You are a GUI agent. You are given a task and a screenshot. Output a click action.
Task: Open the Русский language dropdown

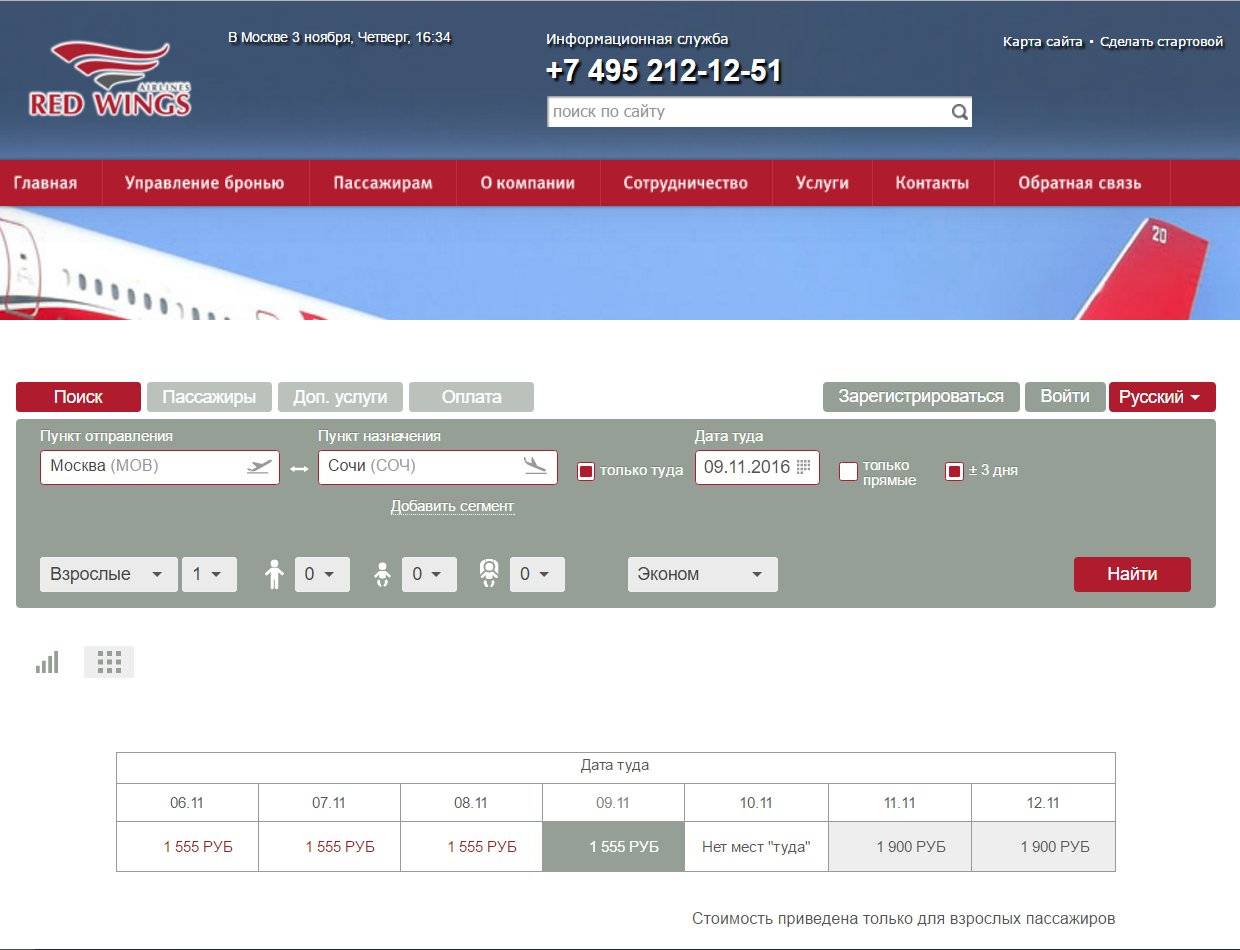[x=1162, y=397]
